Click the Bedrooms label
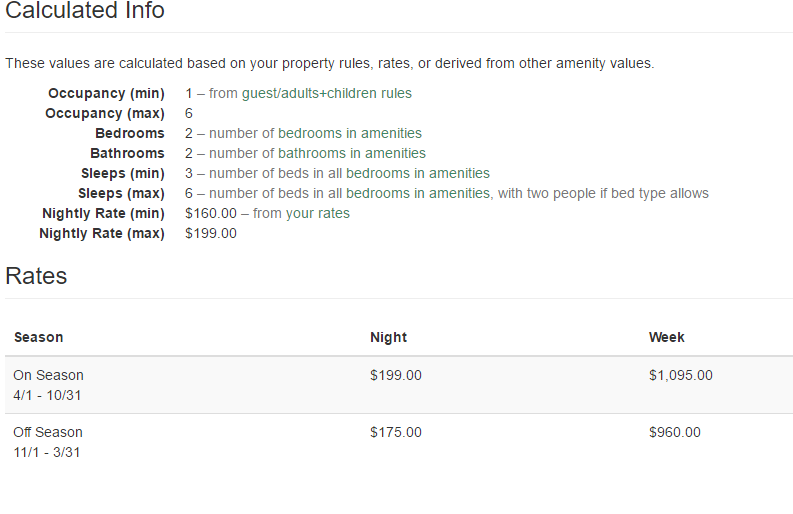The image size is (793, 514). tap(130, 133)
